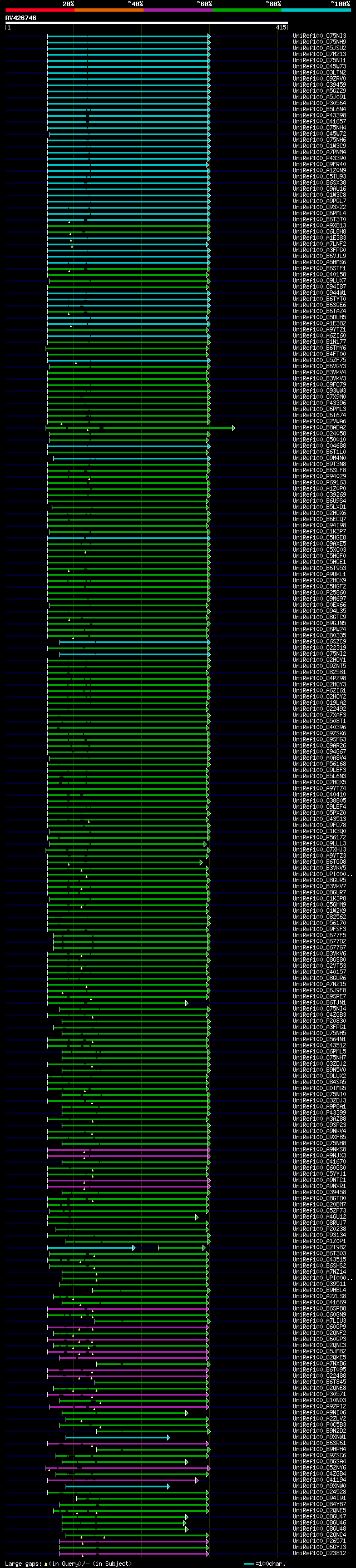Select hit UniRef100_P25860

(319, 593)
